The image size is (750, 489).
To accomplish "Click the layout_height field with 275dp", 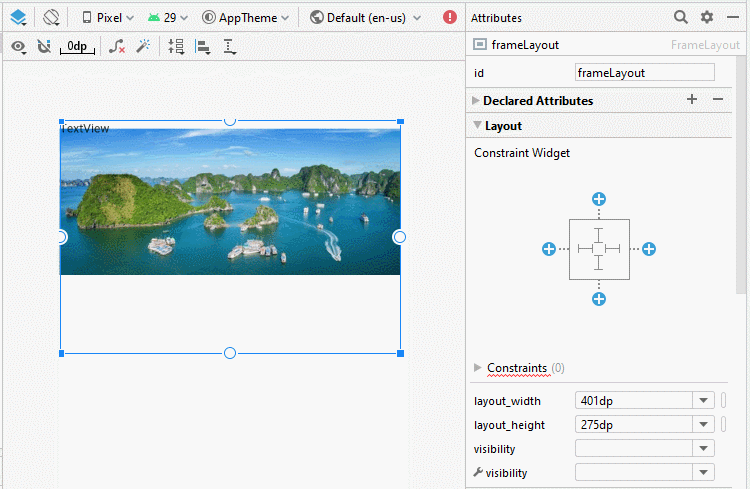I will point(633,424).
